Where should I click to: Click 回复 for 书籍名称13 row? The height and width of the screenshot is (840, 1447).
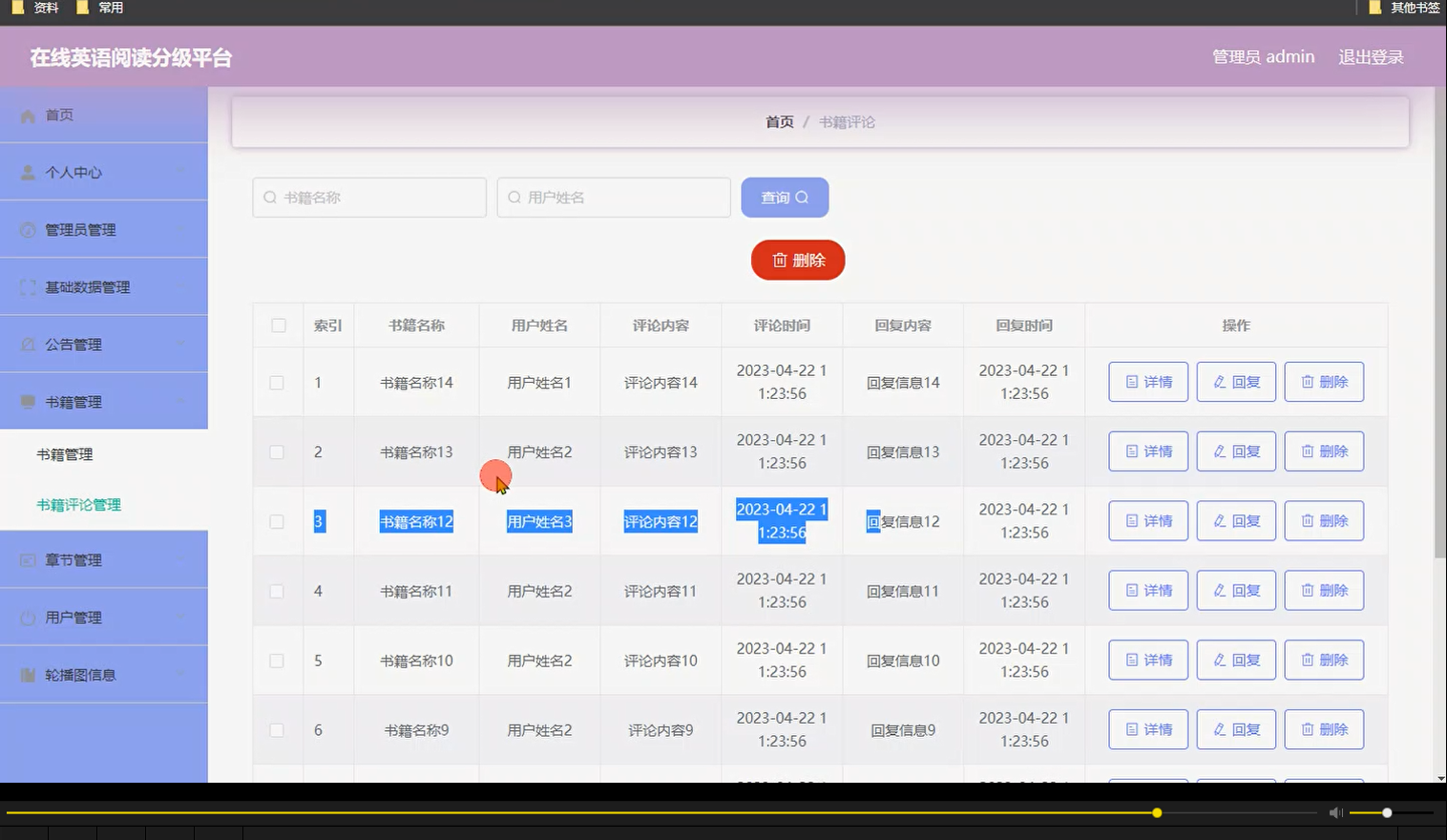pos(1236,451)
